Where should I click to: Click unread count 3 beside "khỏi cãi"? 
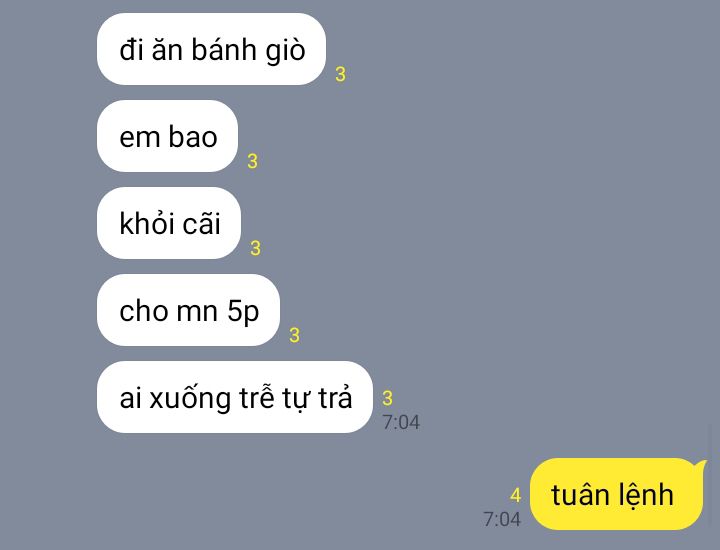[255, 248]
